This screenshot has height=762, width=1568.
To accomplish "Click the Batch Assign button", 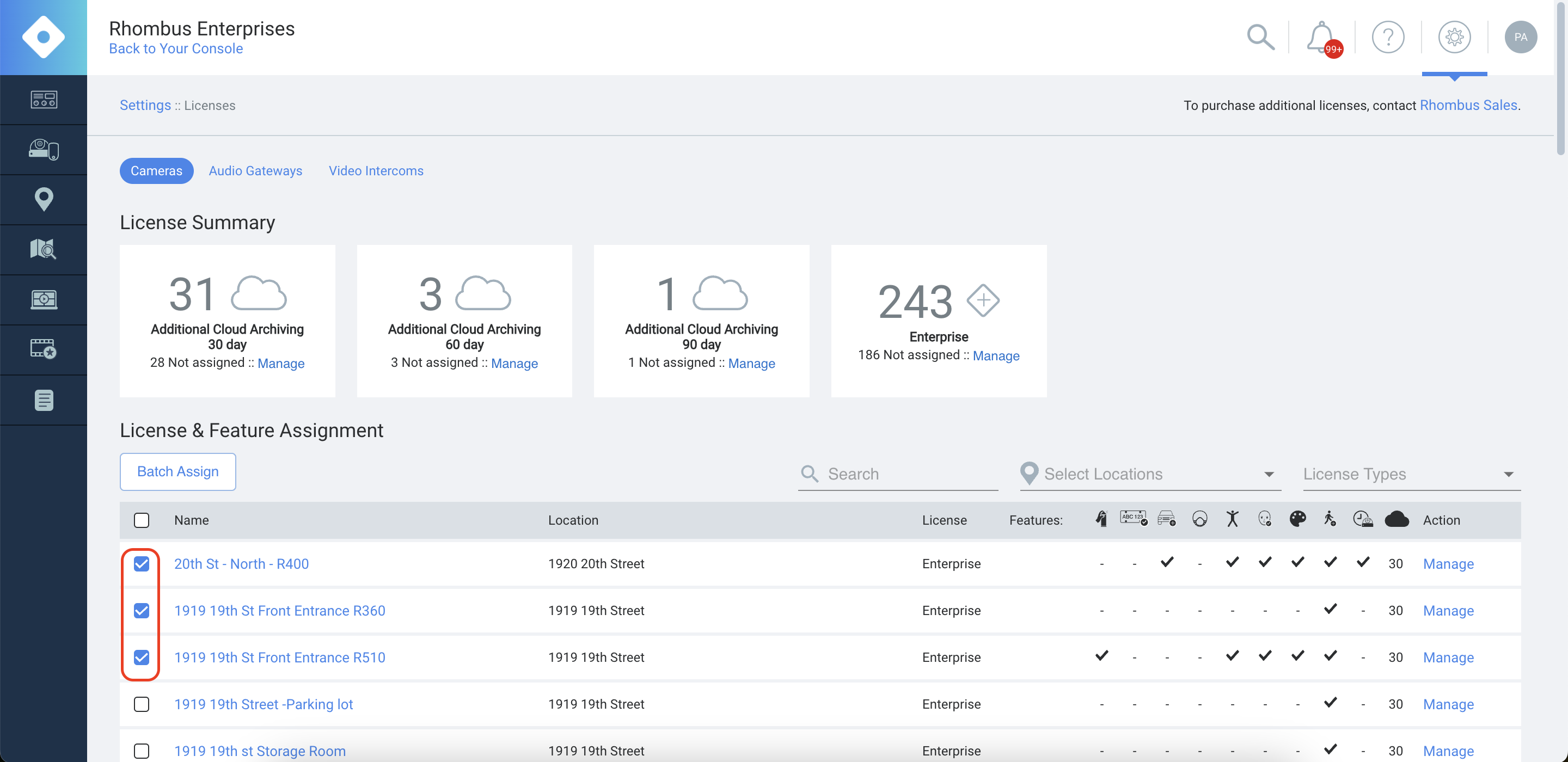I will click(177, 471).
